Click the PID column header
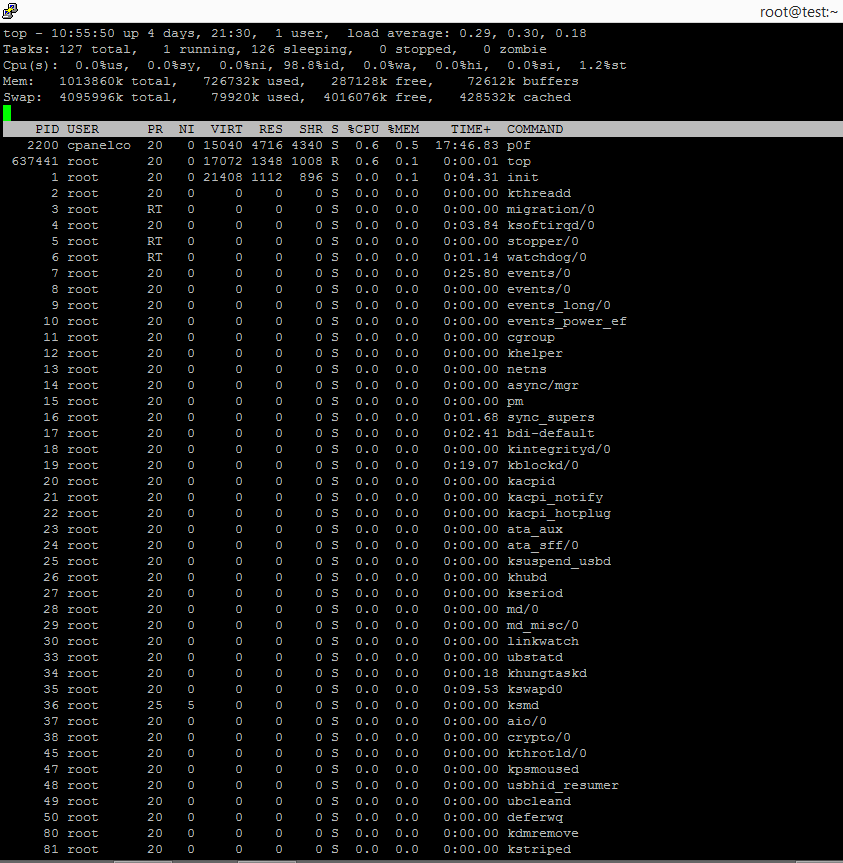The width and height of the screenshot is (843, 863). (x=47, y=129)
